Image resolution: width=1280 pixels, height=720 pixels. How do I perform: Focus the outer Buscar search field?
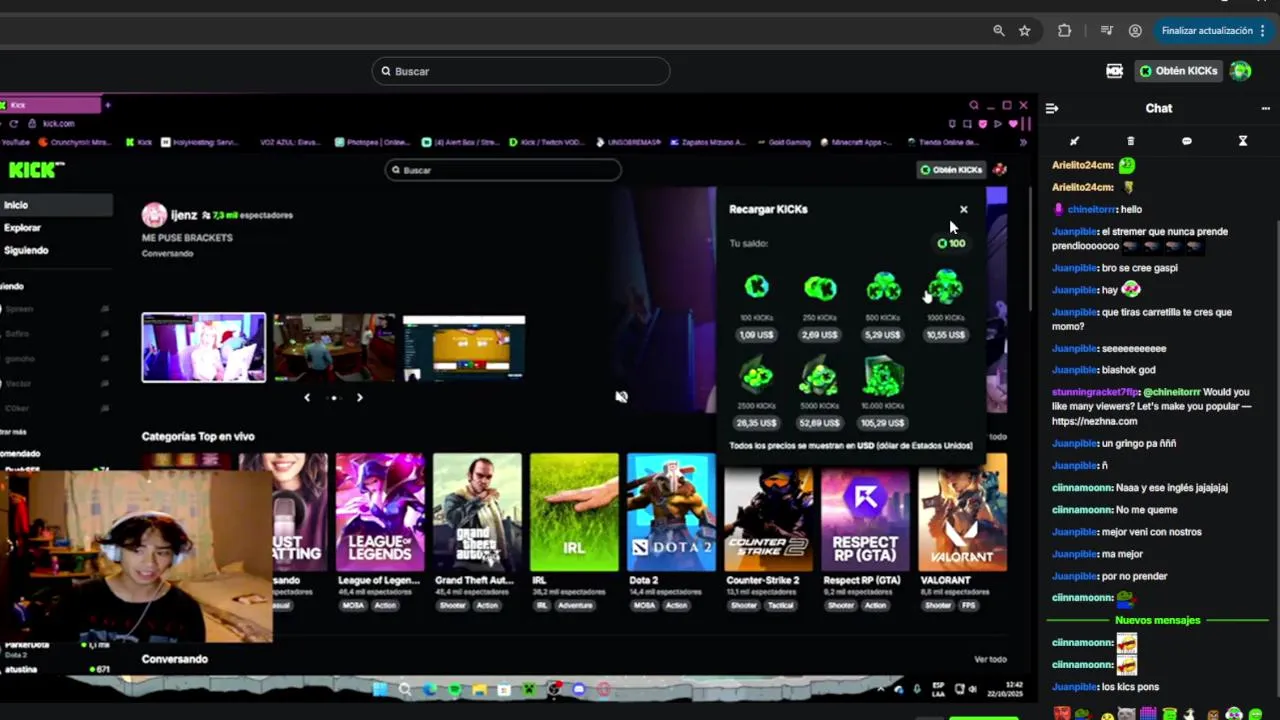coord(521,71)
